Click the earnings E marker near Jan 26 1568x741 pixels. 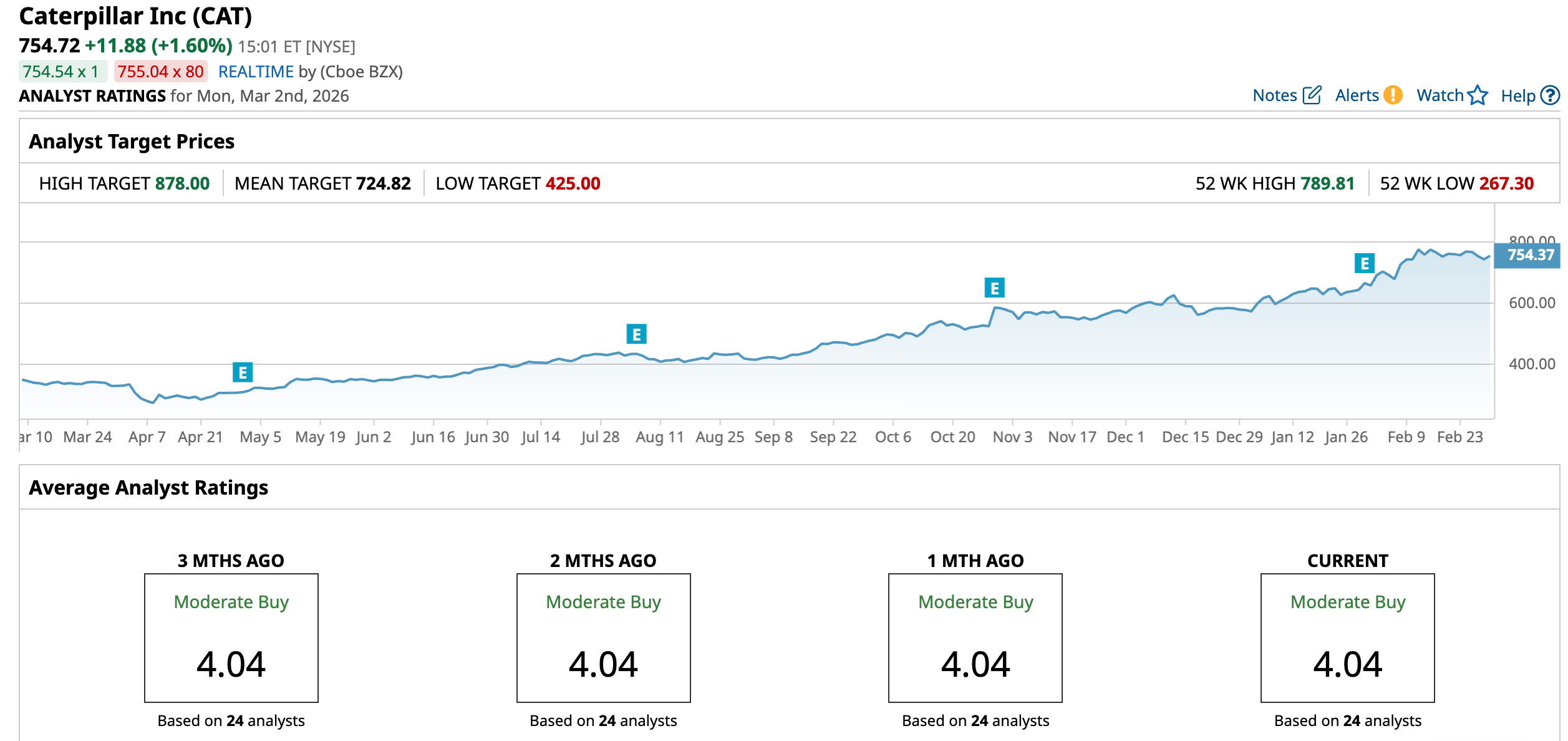(1364, 263)
